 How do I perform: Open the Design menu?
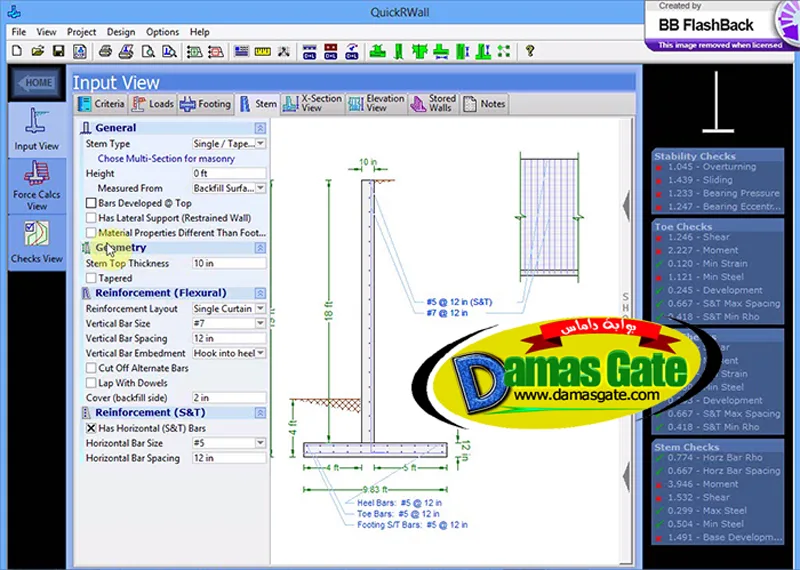[121, 32]
